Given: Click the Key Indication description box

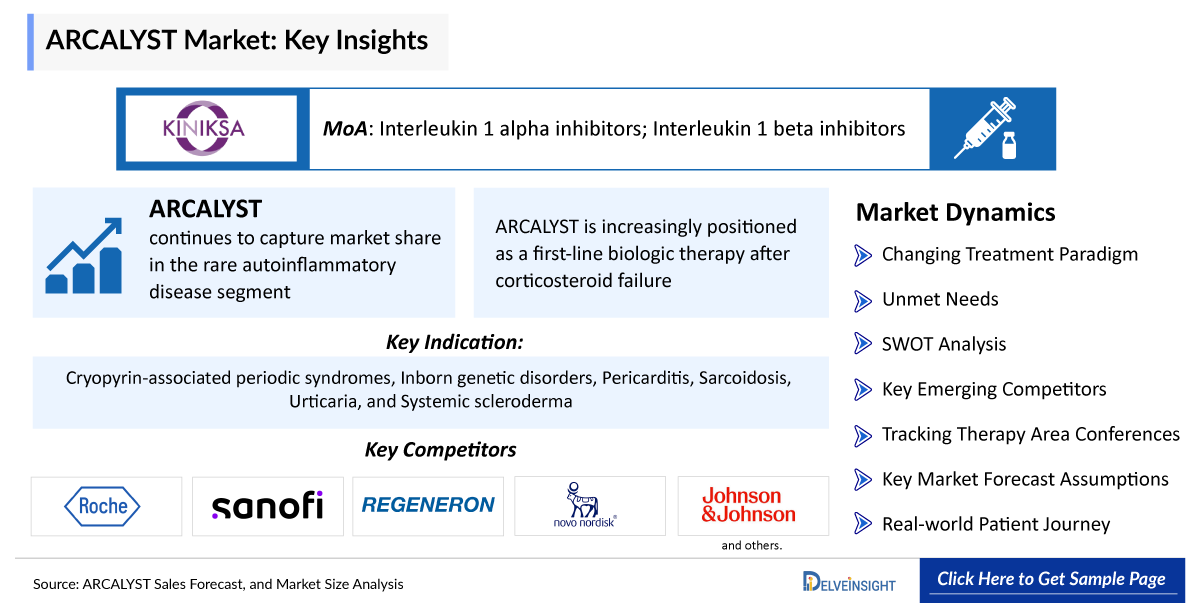Looking at the screenshot, I should [x=430, y=391].
